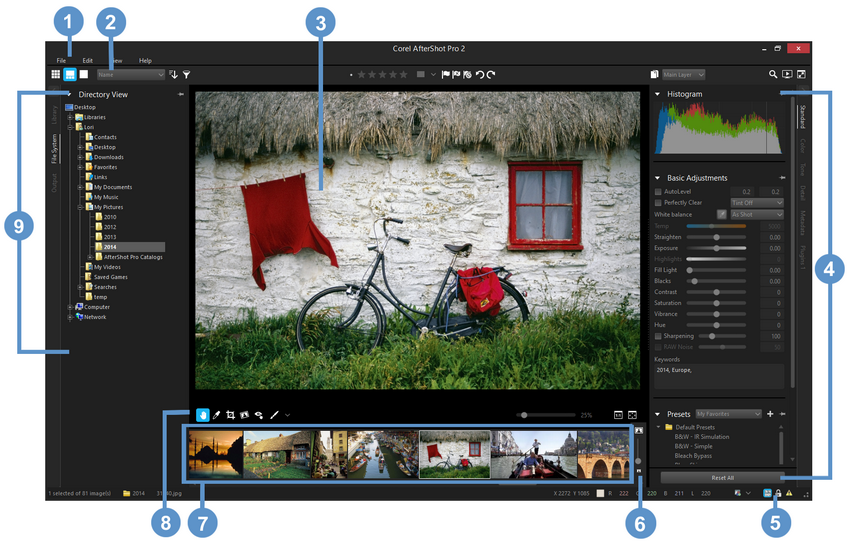Select the Crop tool
This screenshot has width=849, height=542.
(x=230, y=414)
